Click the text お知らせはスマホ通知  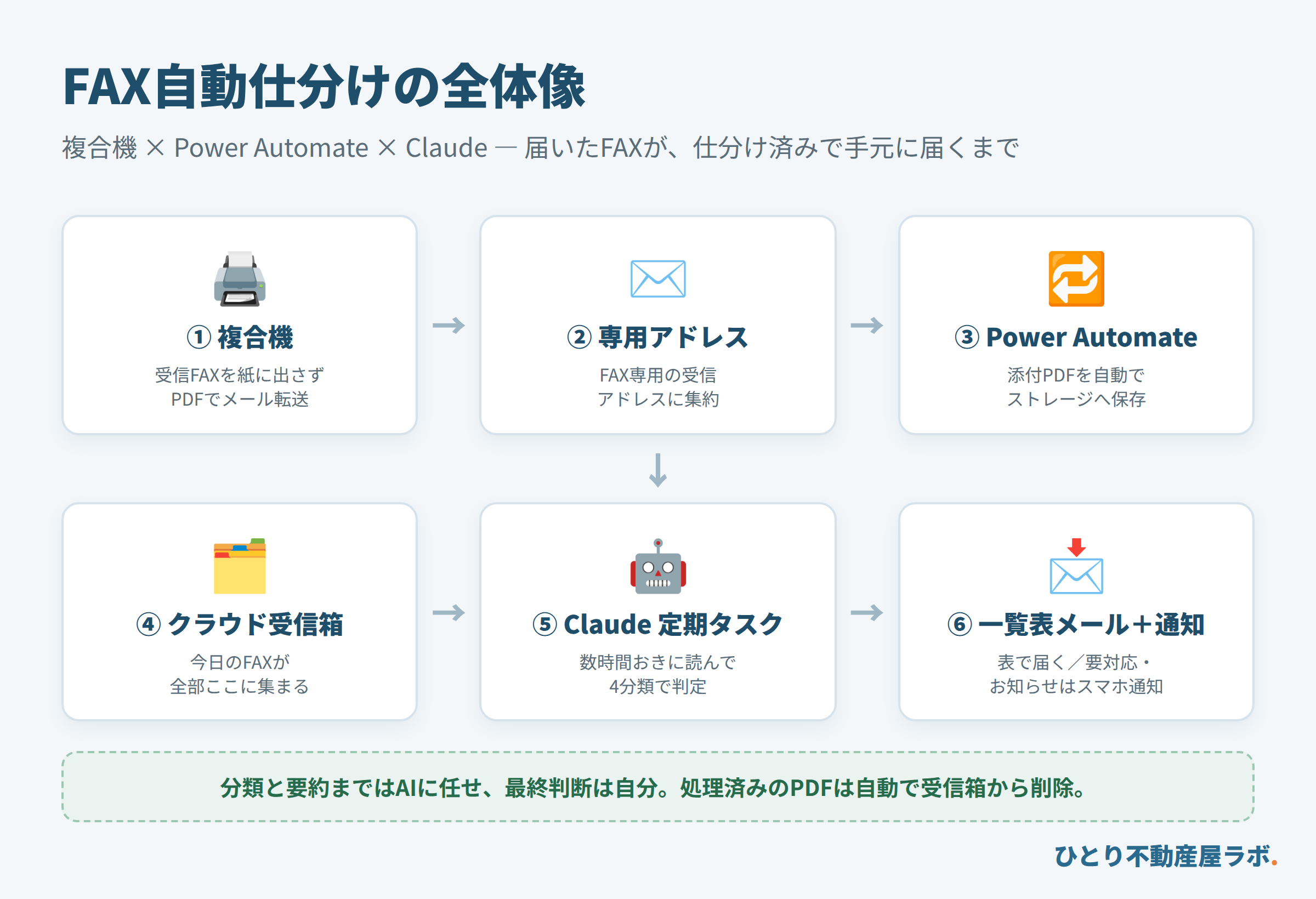(x=1076, y=686)
